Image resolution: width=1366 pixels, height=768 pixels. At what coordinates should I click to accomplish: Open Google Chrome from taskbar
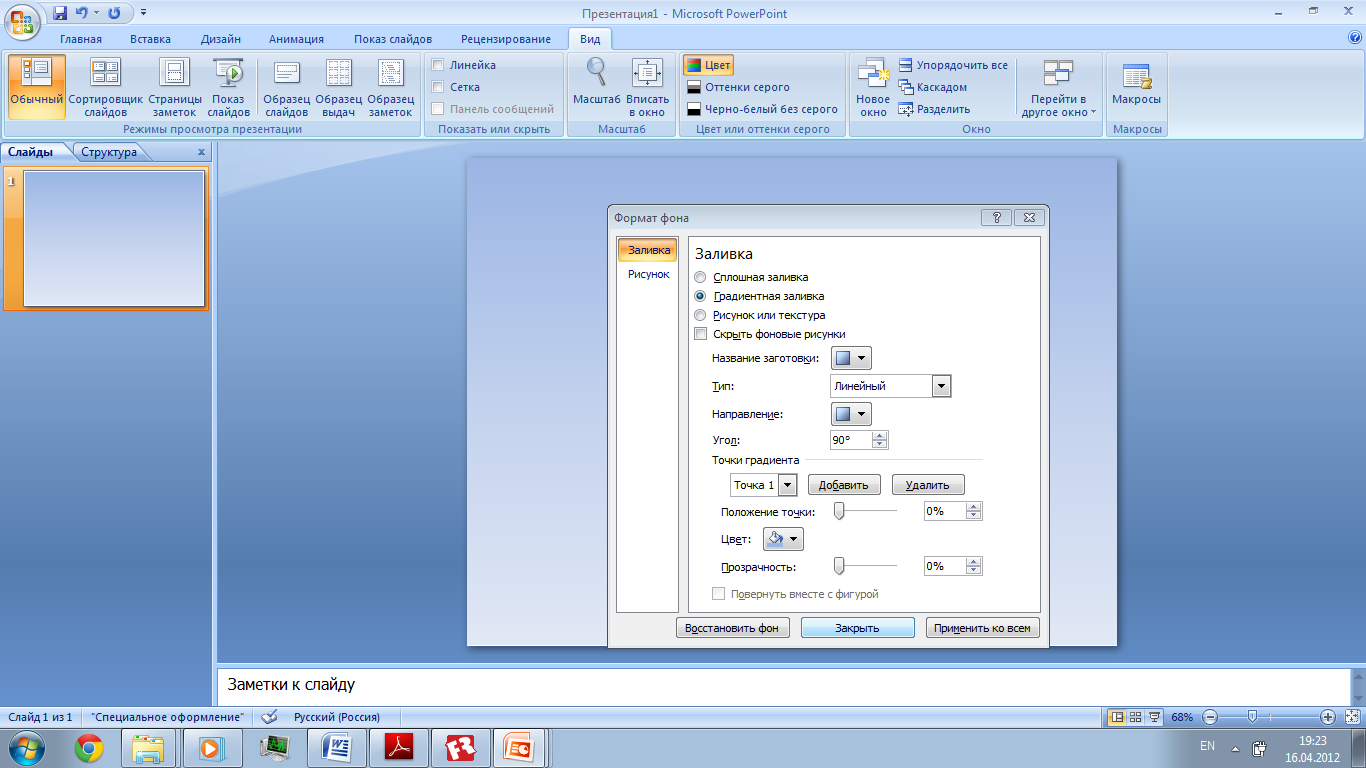point(89,748)
